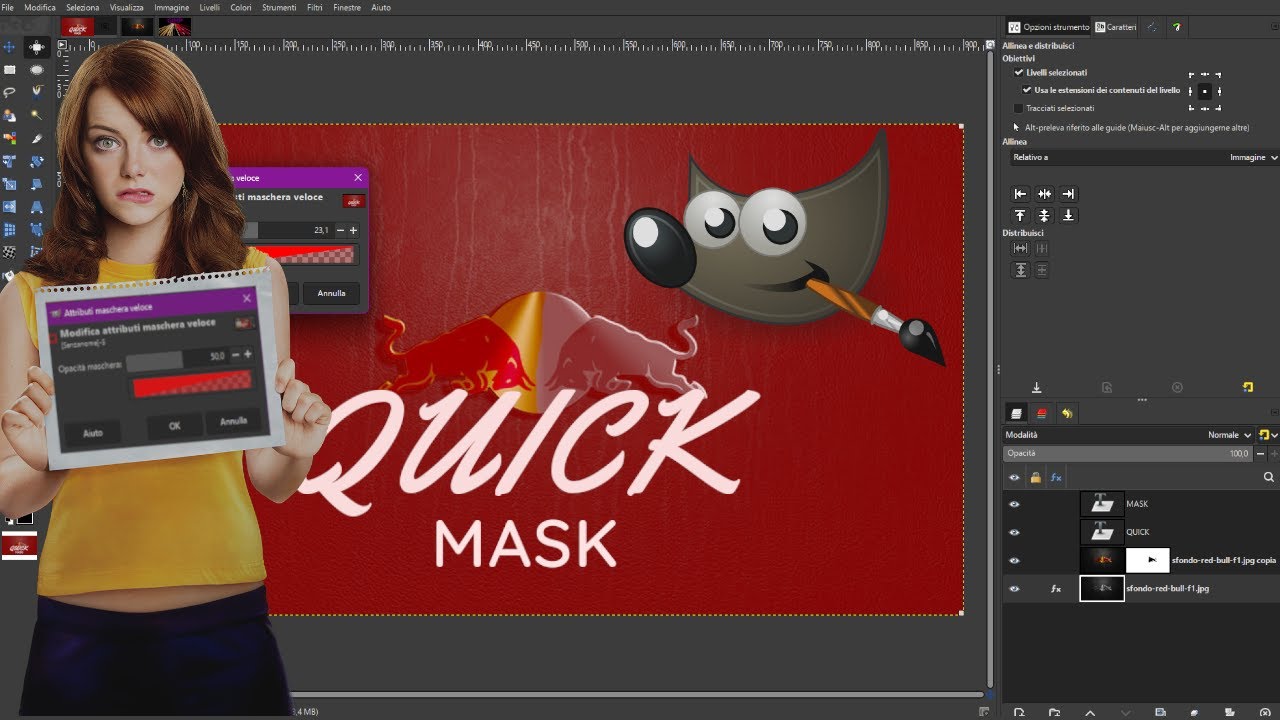Select the Flip tool

[10, 207]
